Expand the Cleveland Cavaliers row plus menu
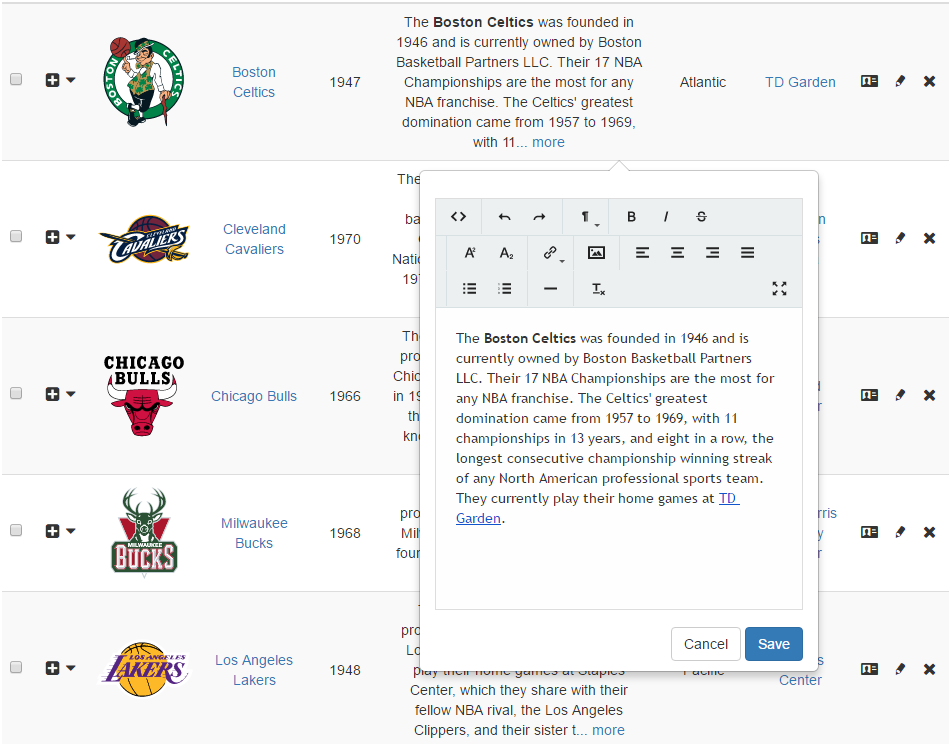The height and width of the screenshot is (744, 950). 59,237
